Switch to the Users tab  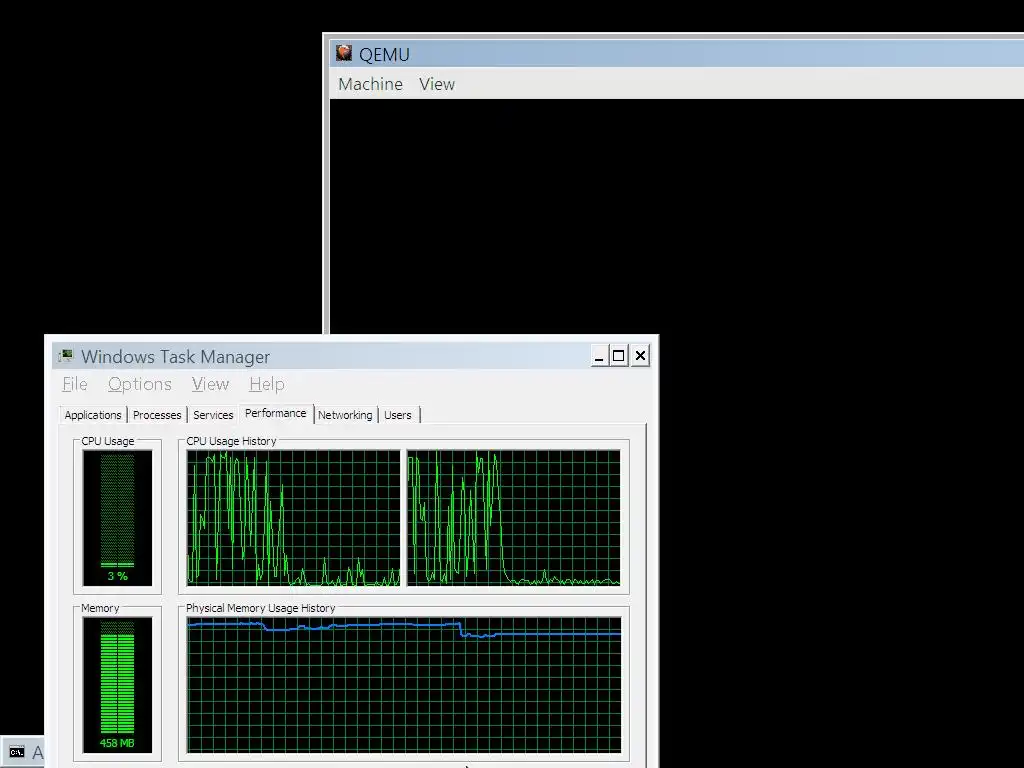[398, 415]
